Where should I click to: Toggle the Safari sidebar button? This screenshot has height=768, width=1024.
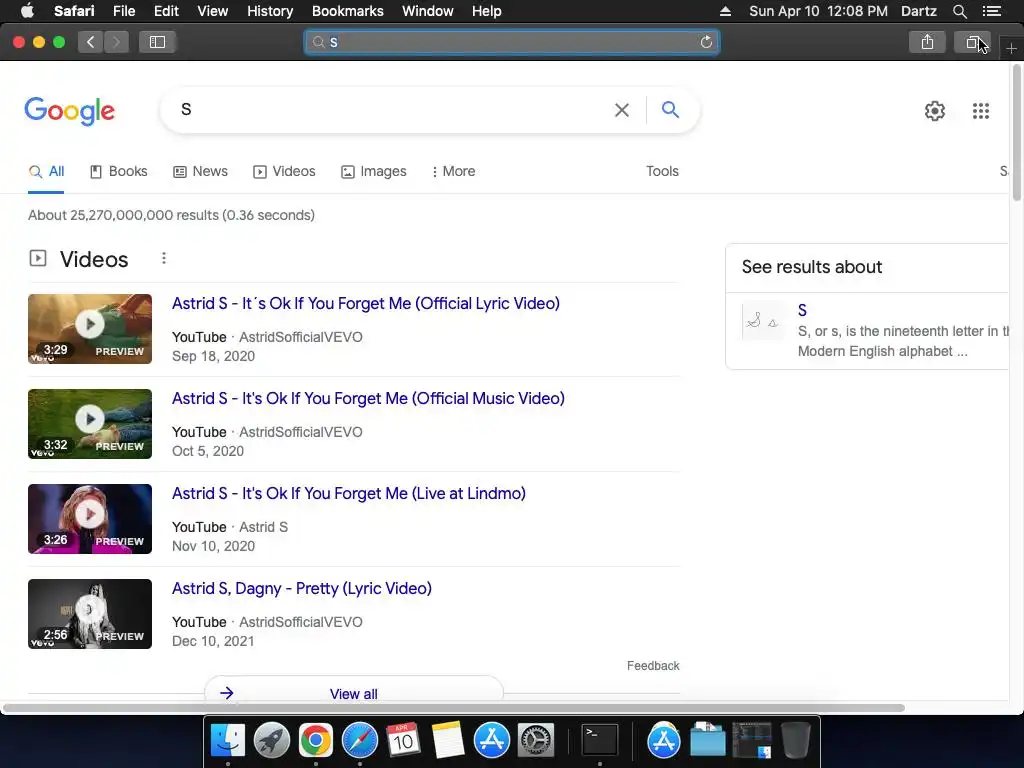pyautogui.click(x=157, y=42)
